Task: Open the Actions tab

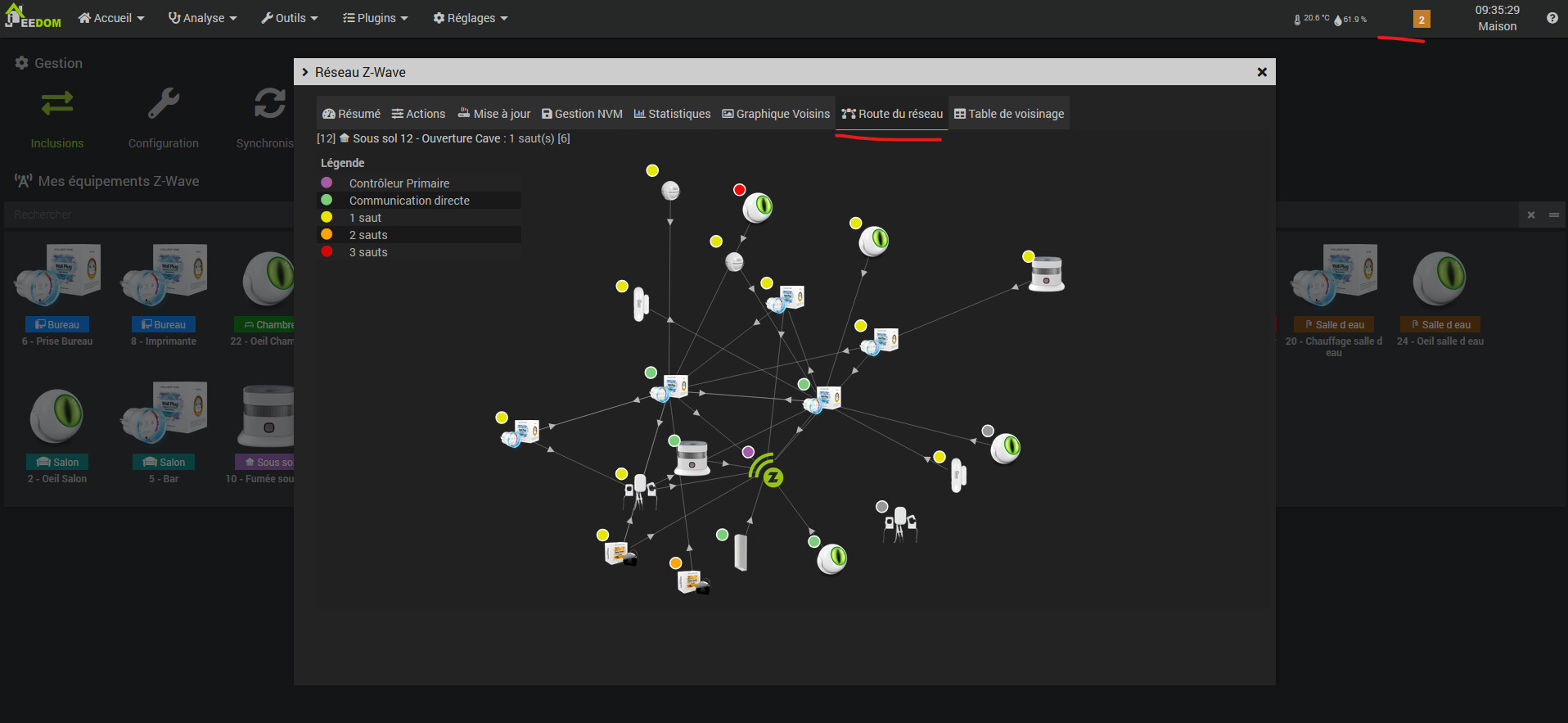Action: [418, 114]
